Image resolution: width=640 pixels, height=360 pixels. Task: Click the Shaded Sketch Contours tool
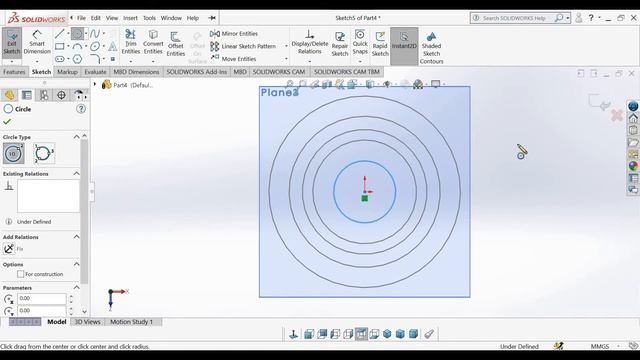point(431,48)
